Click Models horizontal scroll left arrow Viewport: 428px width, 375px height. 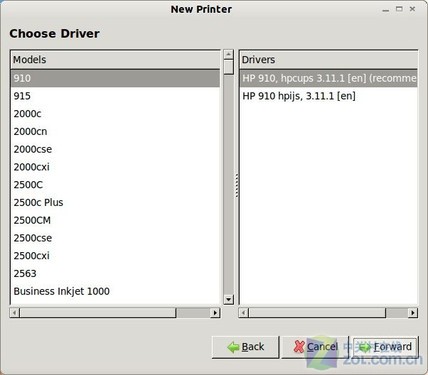[x=15, y=313]
